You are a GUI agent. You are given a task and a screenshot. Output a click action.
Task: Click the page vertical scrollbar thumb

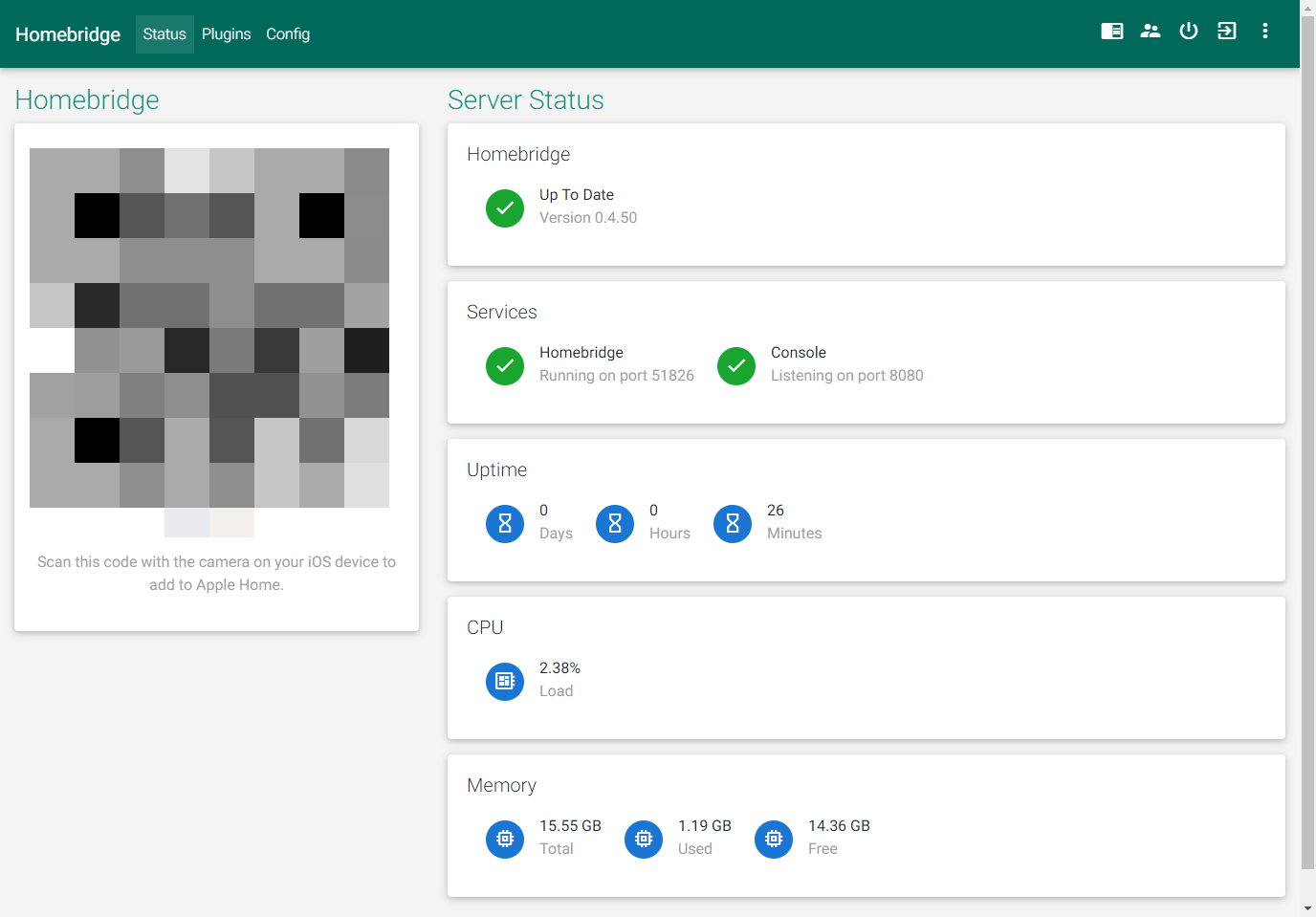(x=1307, y=443)
